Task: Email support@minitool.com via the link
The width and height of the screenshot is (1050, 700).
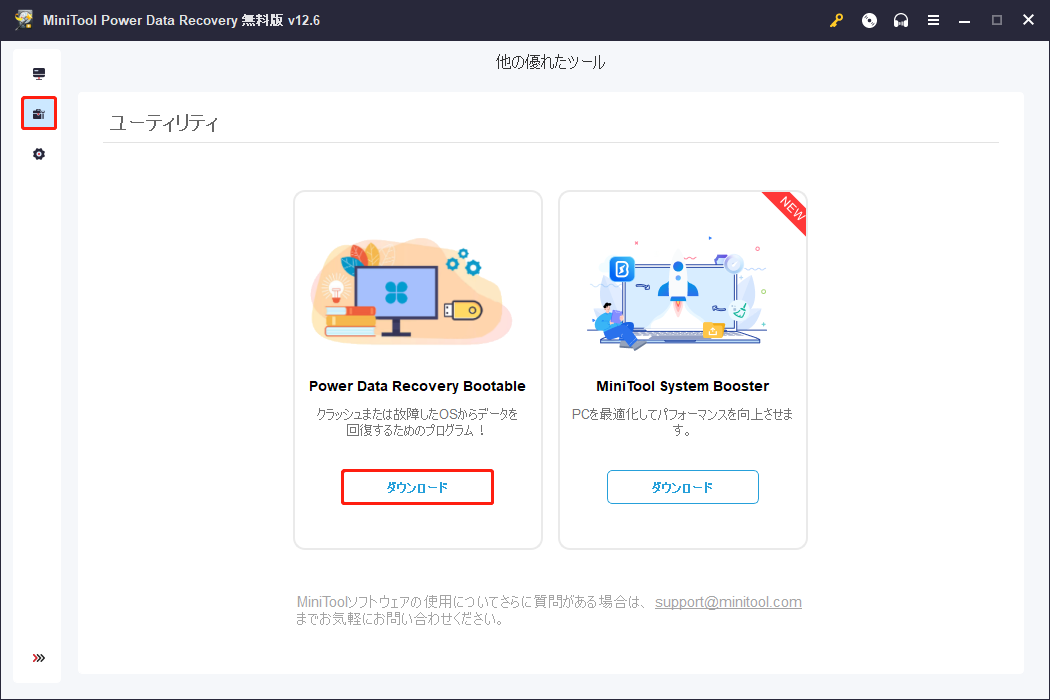Action: (728, 601)
